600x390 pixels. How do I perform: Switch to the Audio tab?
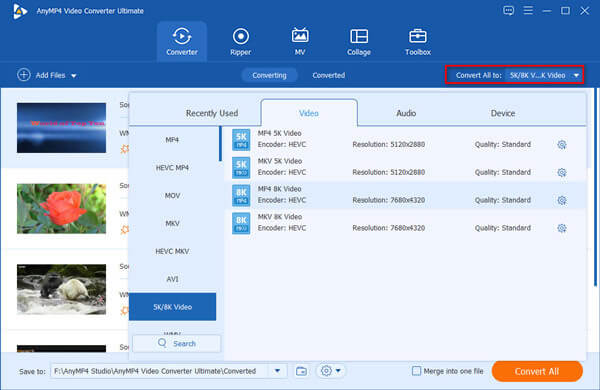[406, 113]
